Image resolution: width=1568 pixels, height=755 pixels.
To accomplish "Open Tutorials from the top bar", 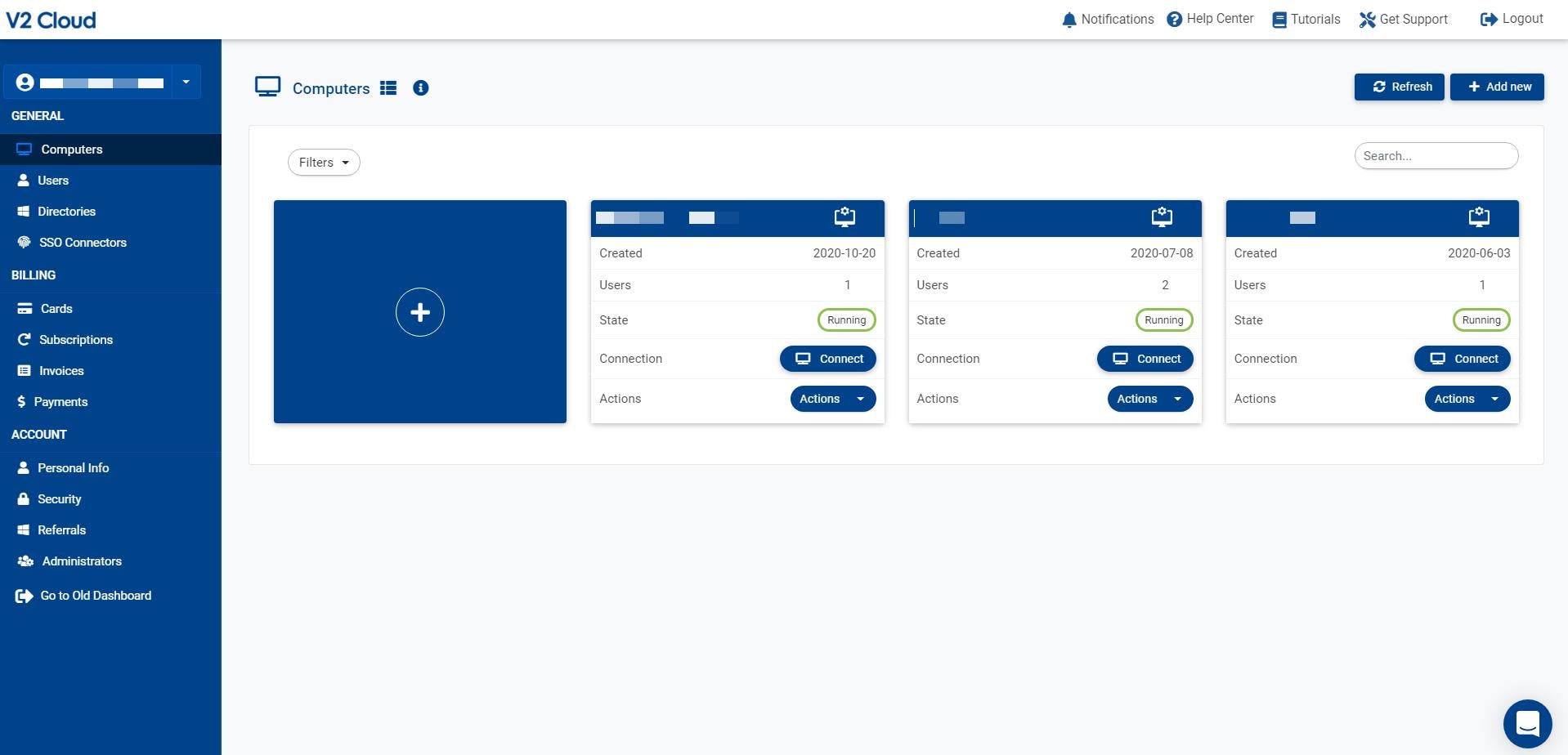I will [x=1279, y=19].
